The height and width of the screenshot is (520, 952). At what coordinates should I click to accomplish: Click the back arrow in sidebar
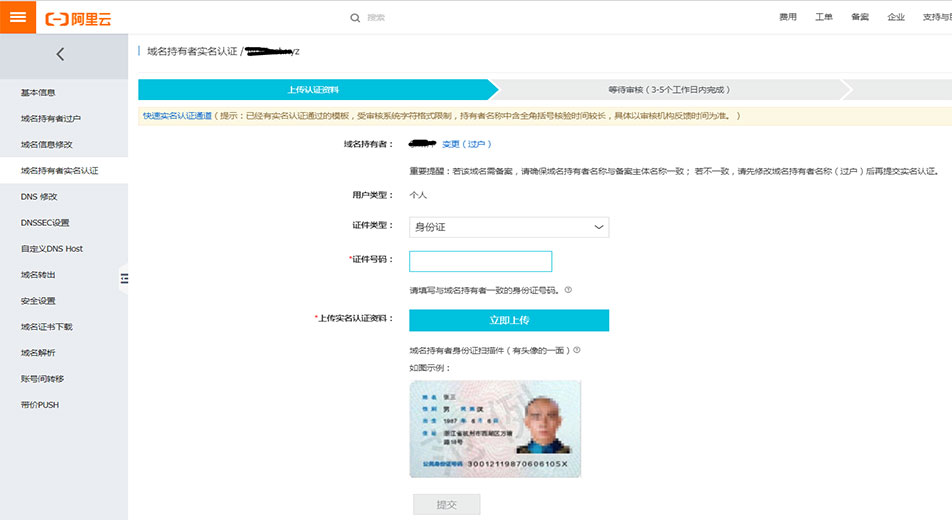[60, 55]
